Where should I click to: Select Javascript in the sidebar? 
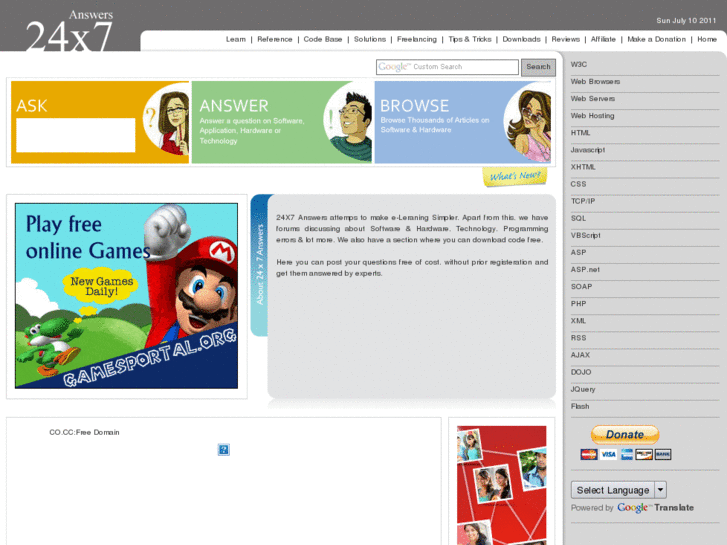pyautogui.click(x=587, y=150)
